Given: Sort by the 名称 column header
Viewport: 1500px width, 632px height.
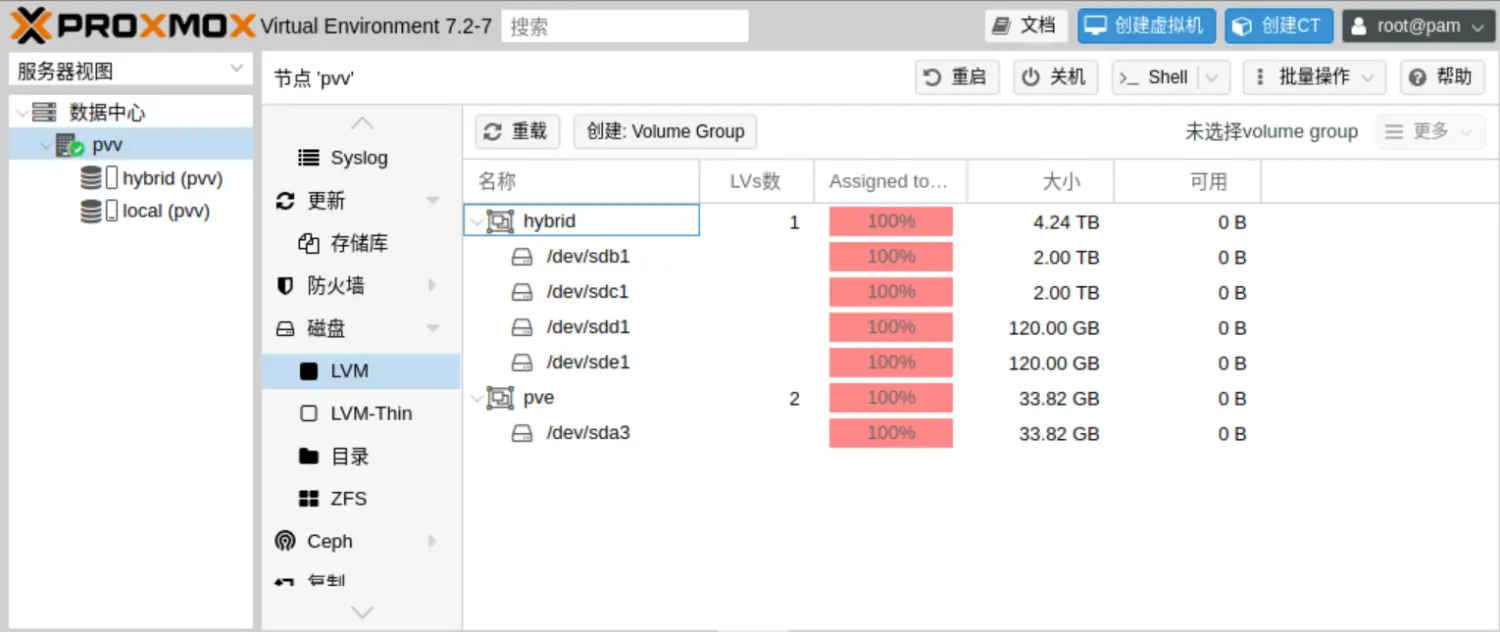Looking at the screenshot, I should 581,181.
